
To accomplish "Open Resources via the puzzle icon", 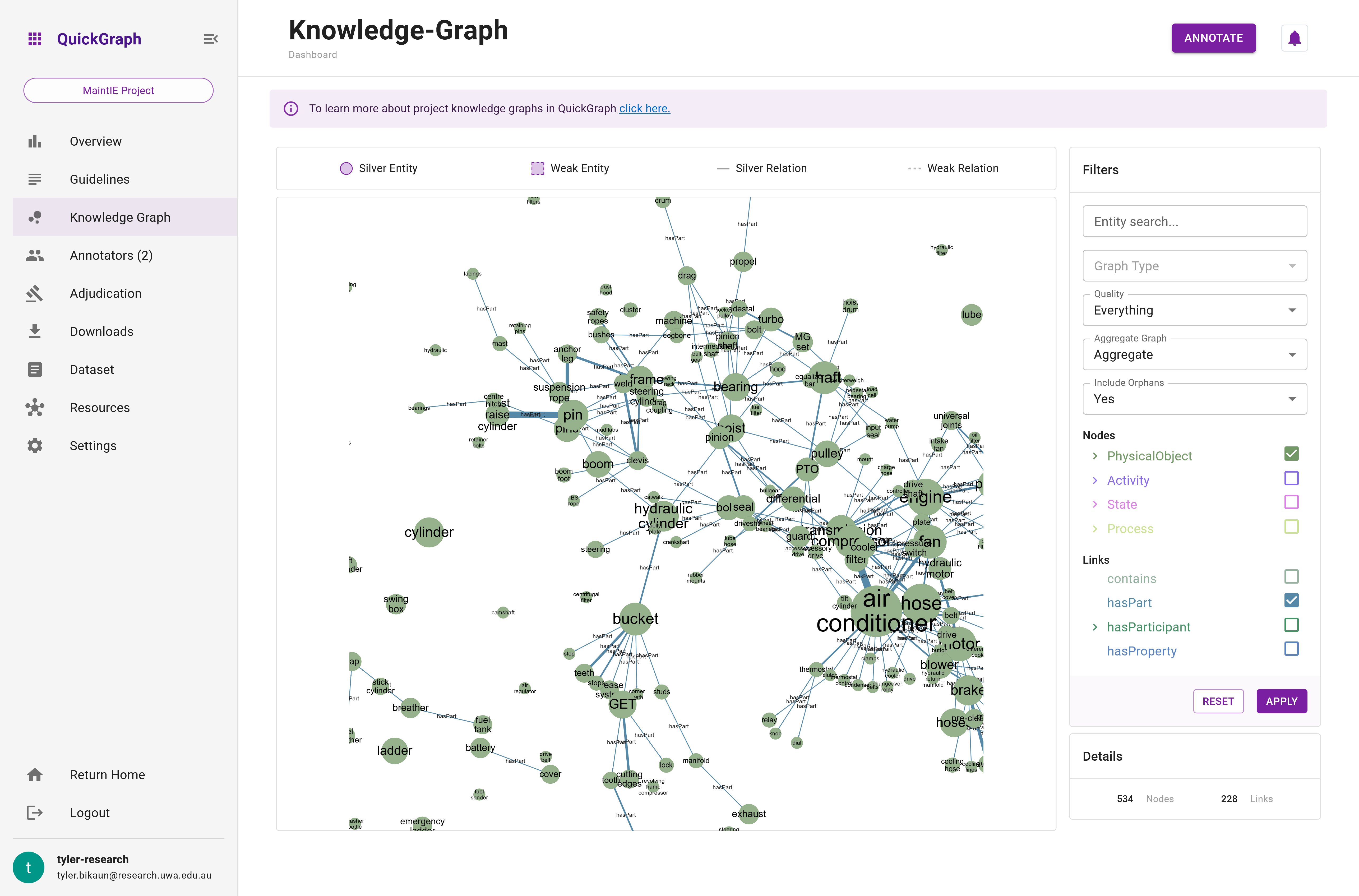I will 35,407.
